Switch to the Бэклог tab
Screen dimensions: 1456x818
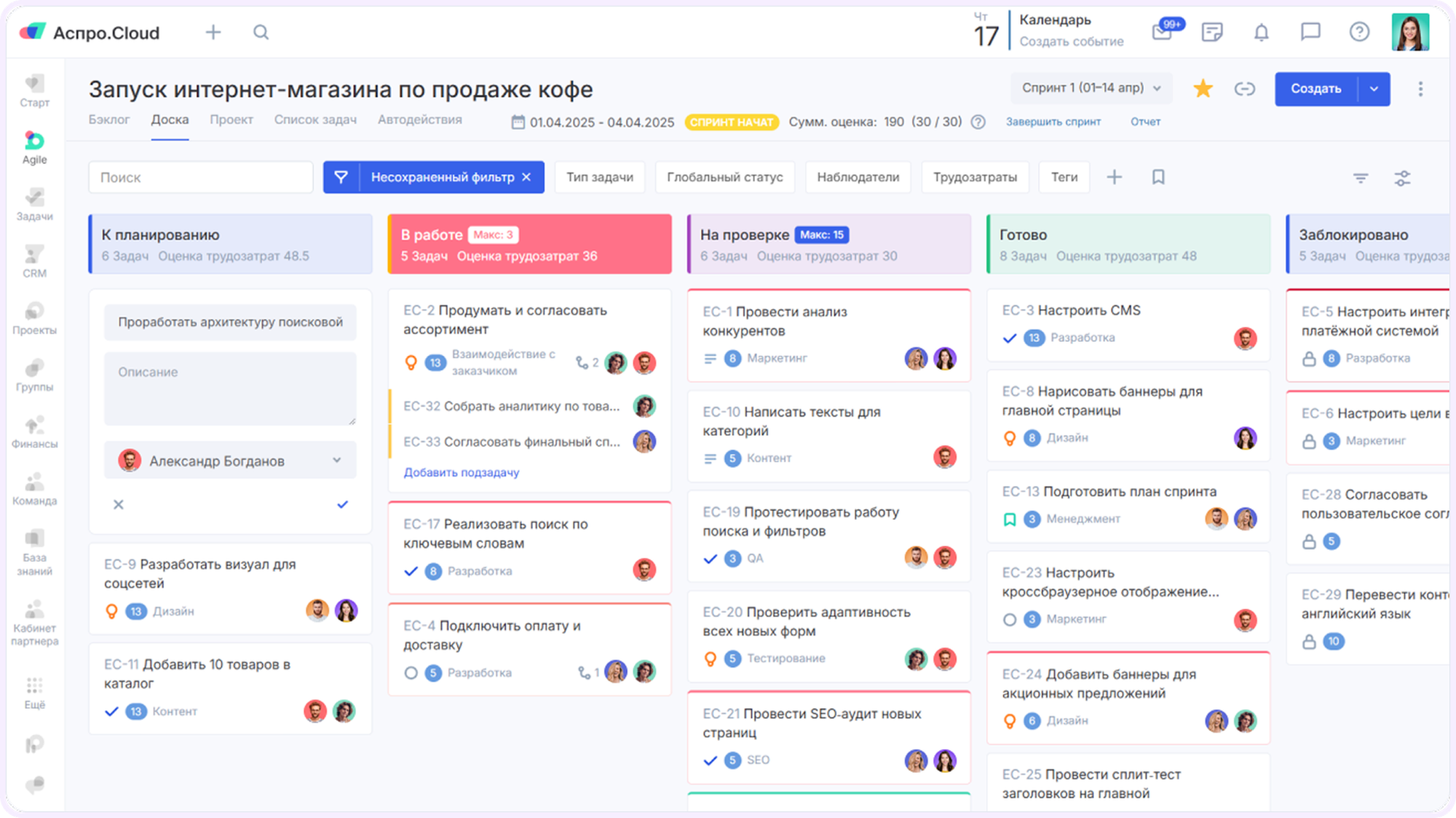coord(109,119)
